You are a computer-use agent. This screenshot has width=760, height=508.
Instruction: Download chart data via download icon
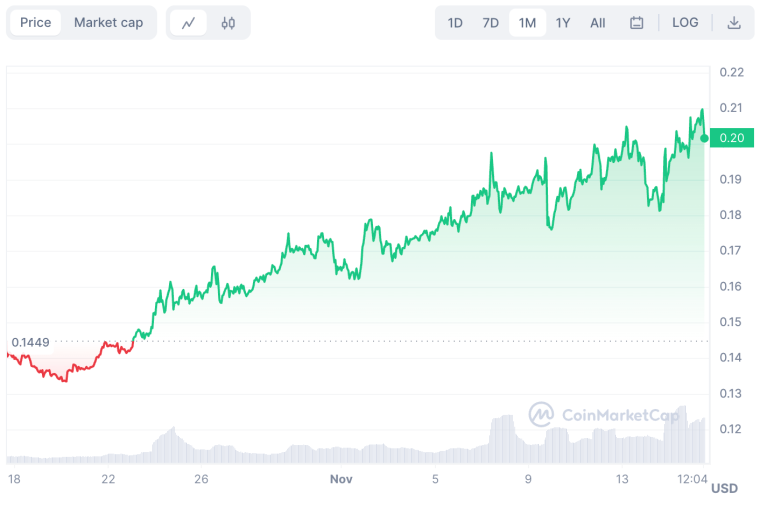coord(734,23)
